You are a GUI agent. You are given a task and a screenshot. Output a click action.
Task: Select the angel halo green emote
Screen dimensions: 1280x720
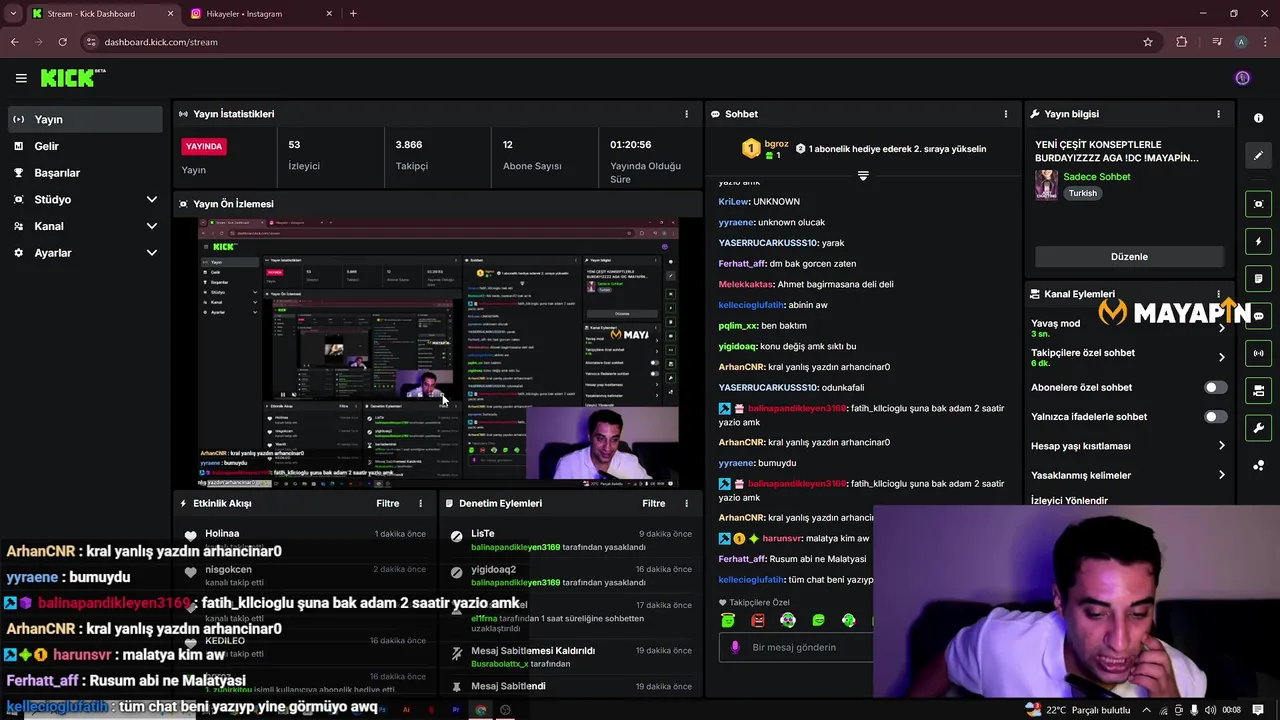click(x=728, y=620)
